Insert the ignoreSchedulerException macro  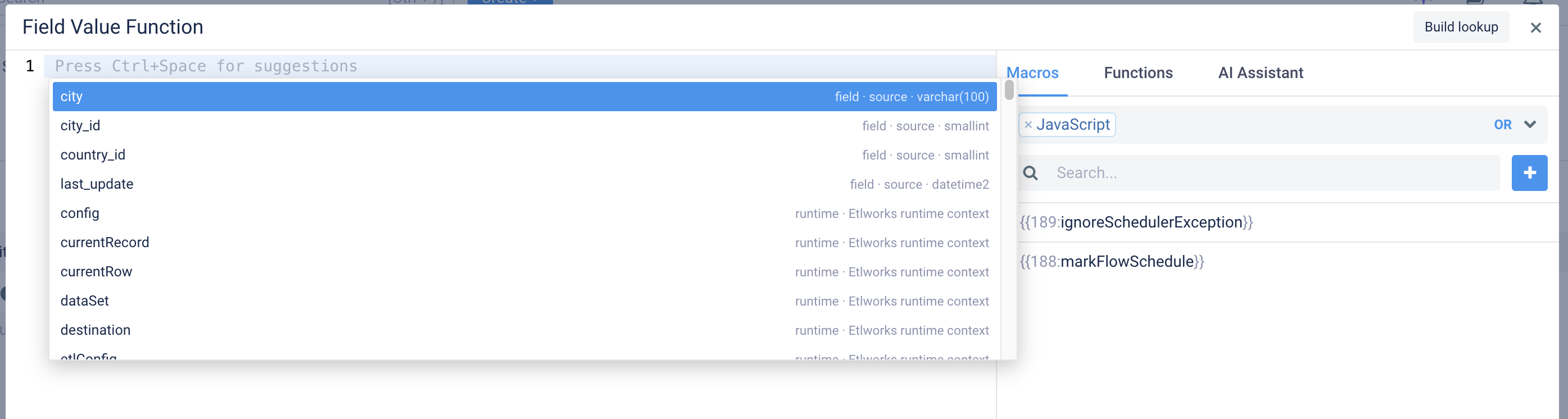pos(1136,222)
